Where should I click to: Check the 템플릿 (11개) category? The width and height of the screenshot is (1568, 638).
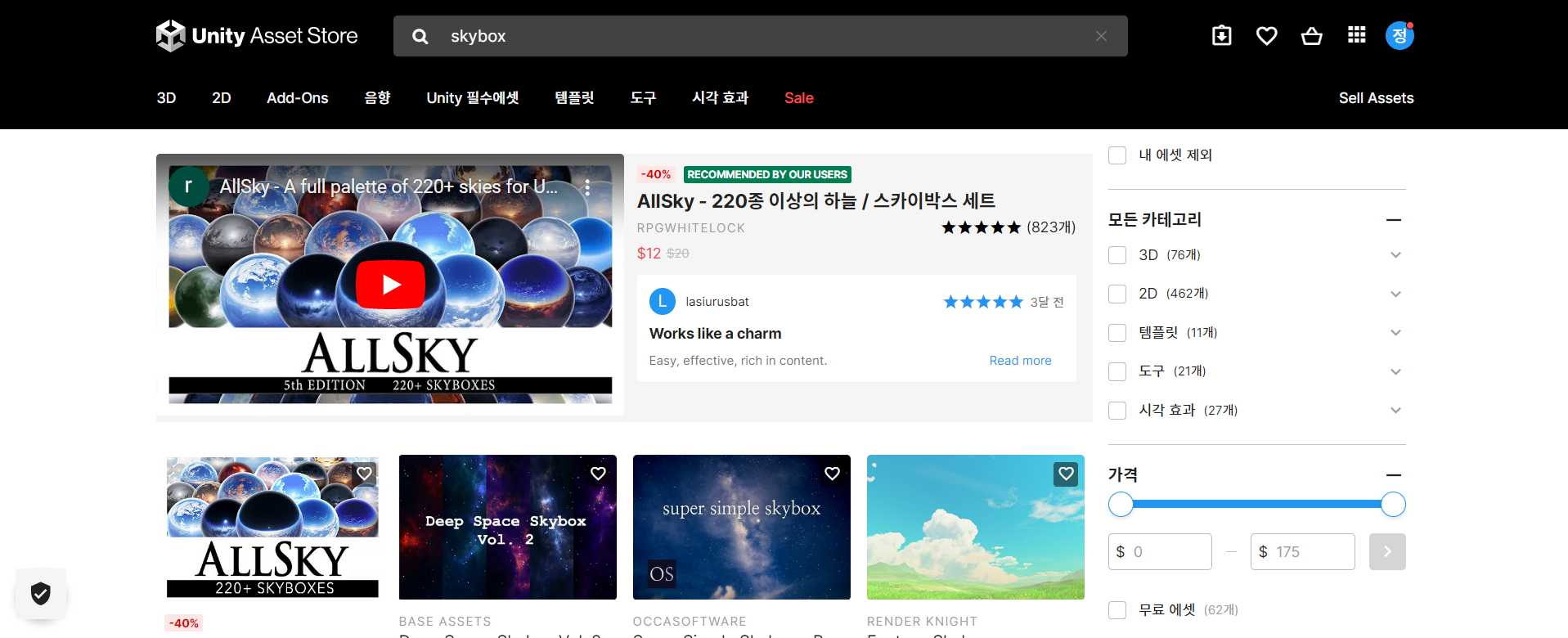[x=1117, y=333]
